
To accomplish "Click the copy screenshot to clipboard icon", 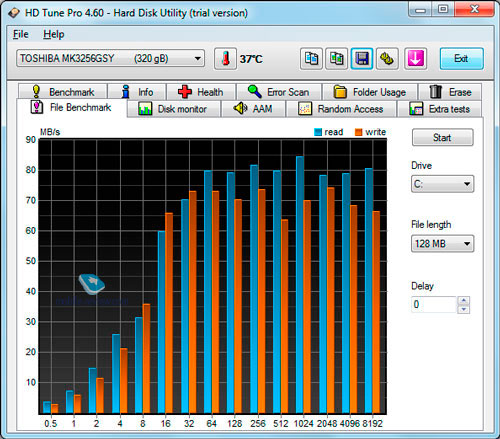I will pos(337,59).
